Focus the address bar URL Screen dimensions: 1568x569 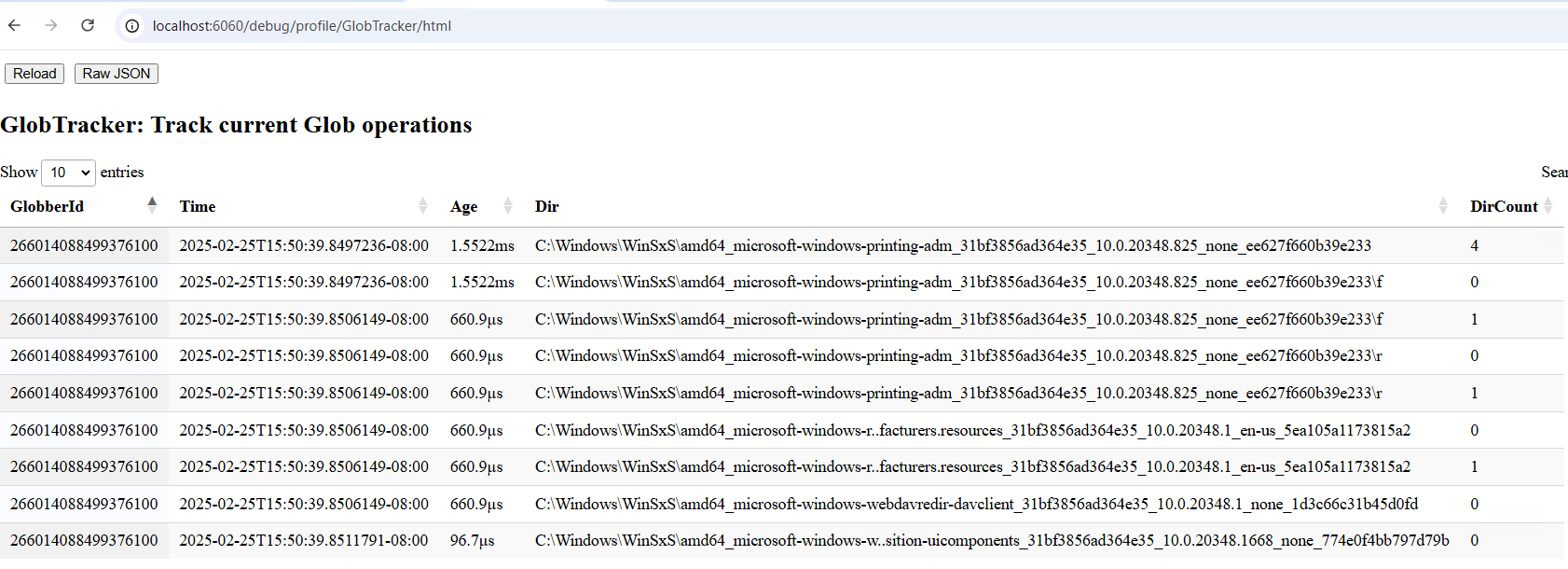coord(302,26)
